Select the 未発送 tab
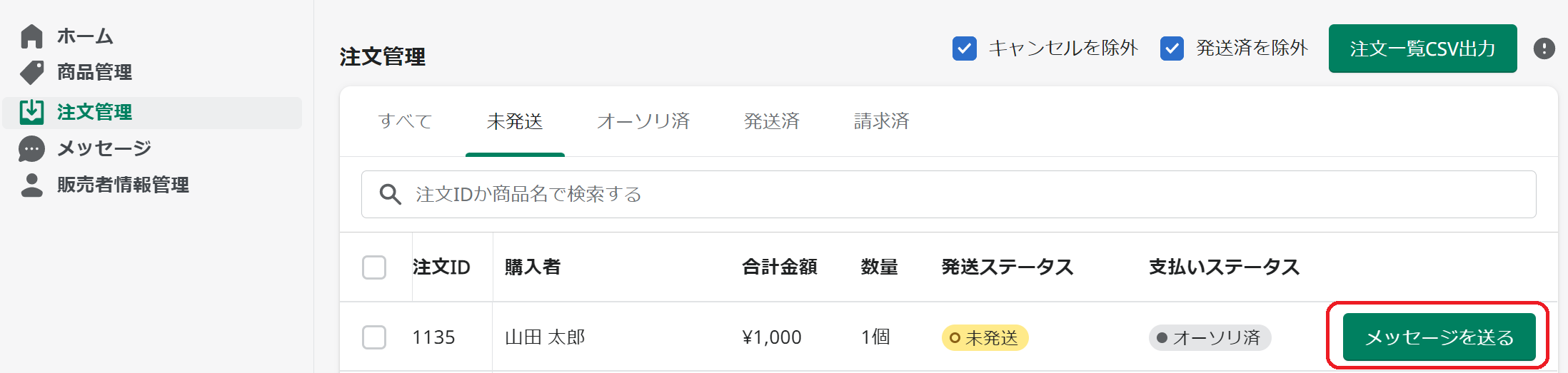The width and height of the screenshot is (1568, 373). (x=515, y=121)
